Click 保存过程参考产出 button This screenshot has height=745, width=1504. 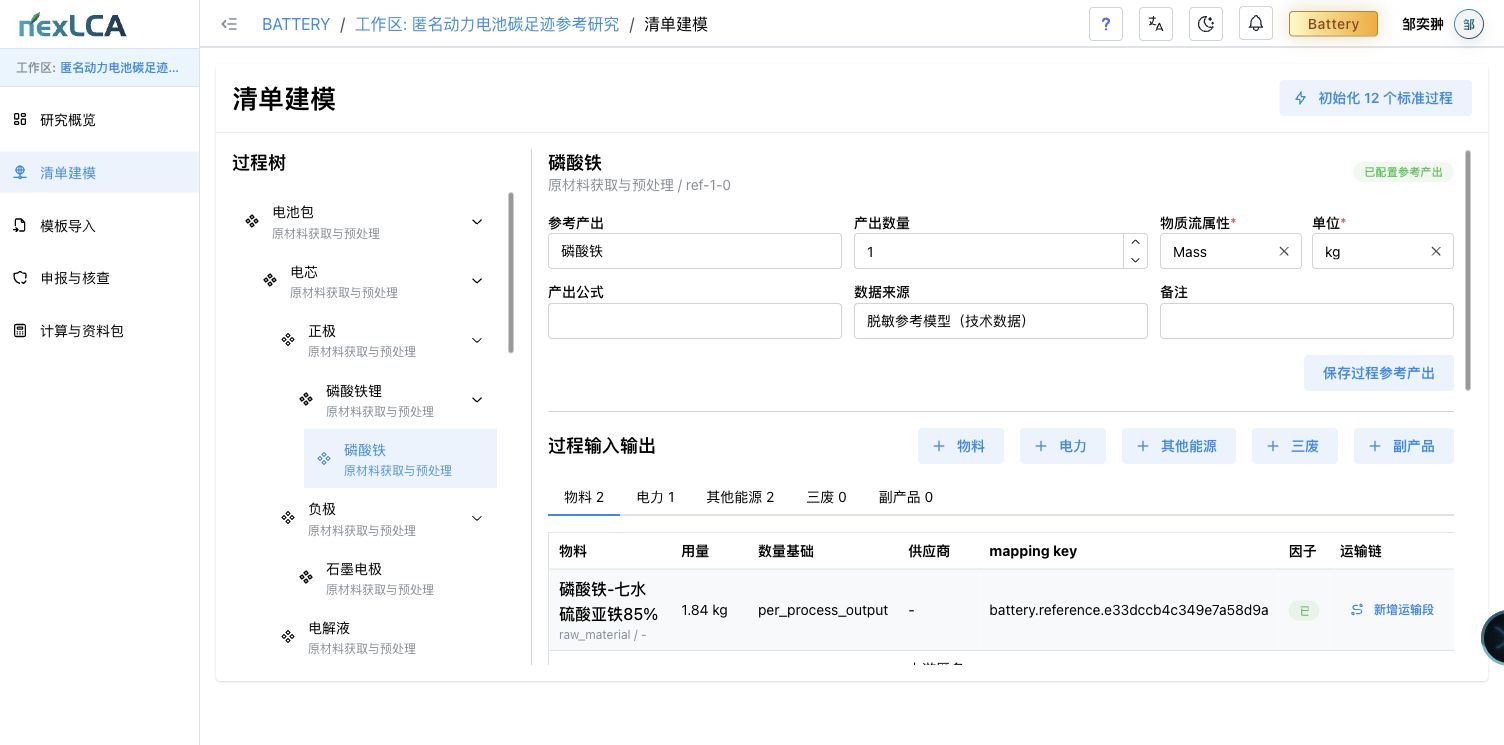tap(1379, 373)
